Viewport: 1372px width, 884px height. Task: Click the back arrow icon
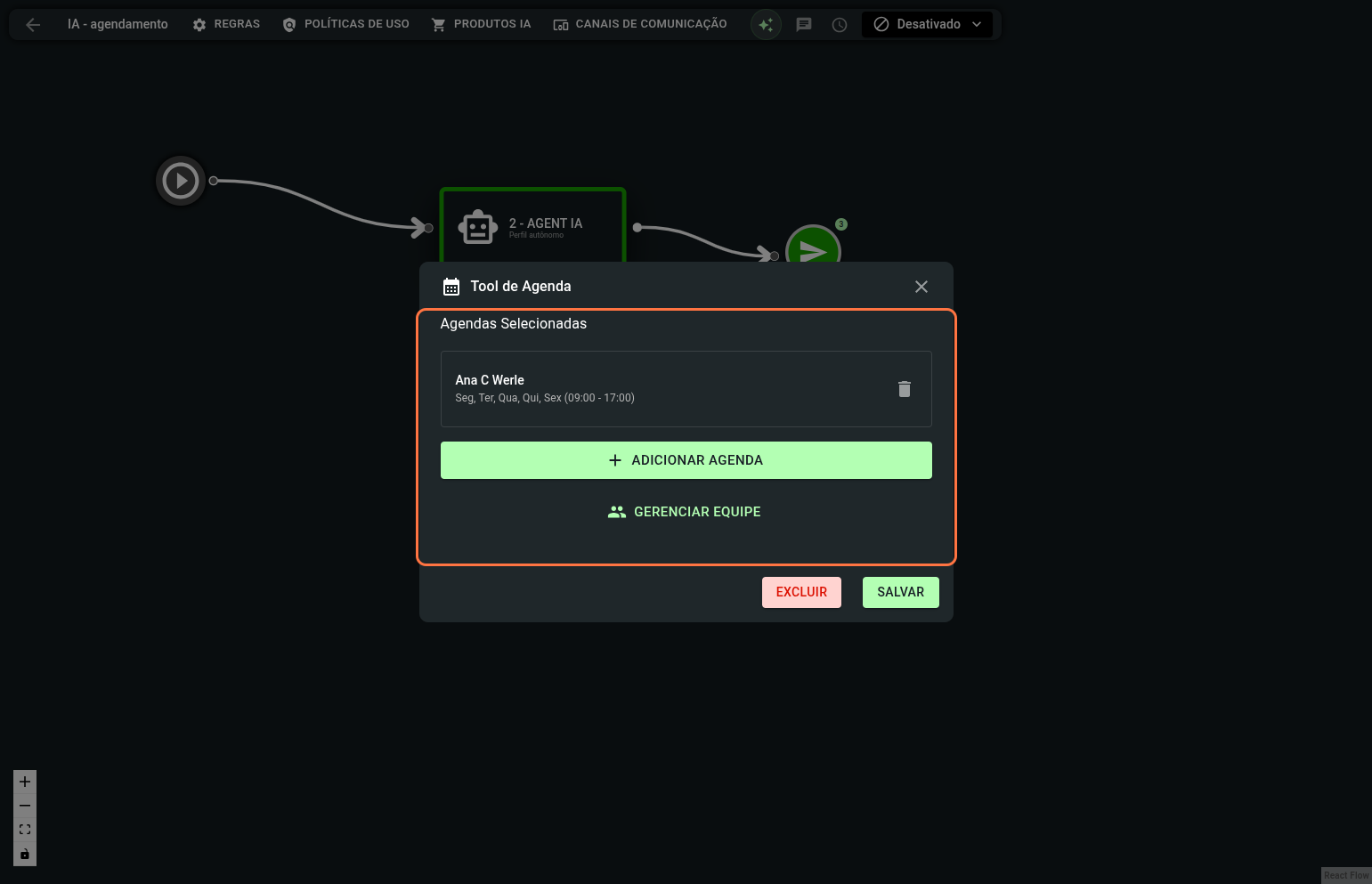tap(33, 25)
